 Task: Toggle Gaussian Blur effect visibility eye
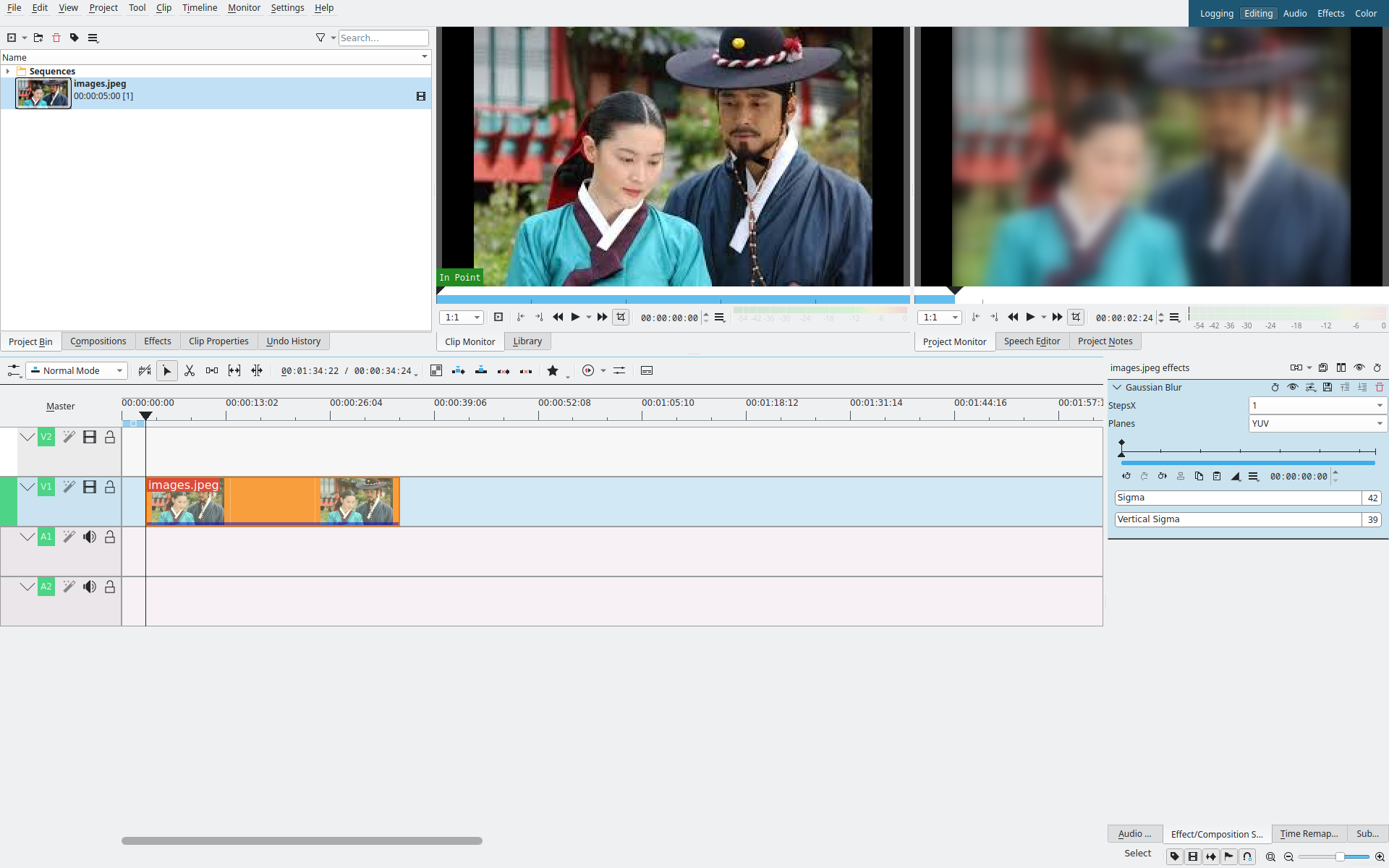(x=1292, y=388)
